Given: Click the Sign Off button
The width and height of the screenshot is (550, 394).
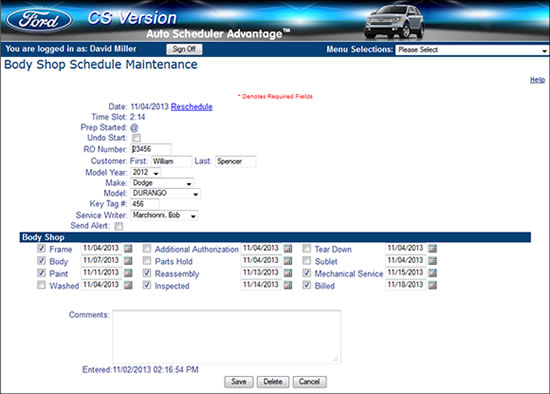Looking at the screenshot, I should [x=184, y=49].
